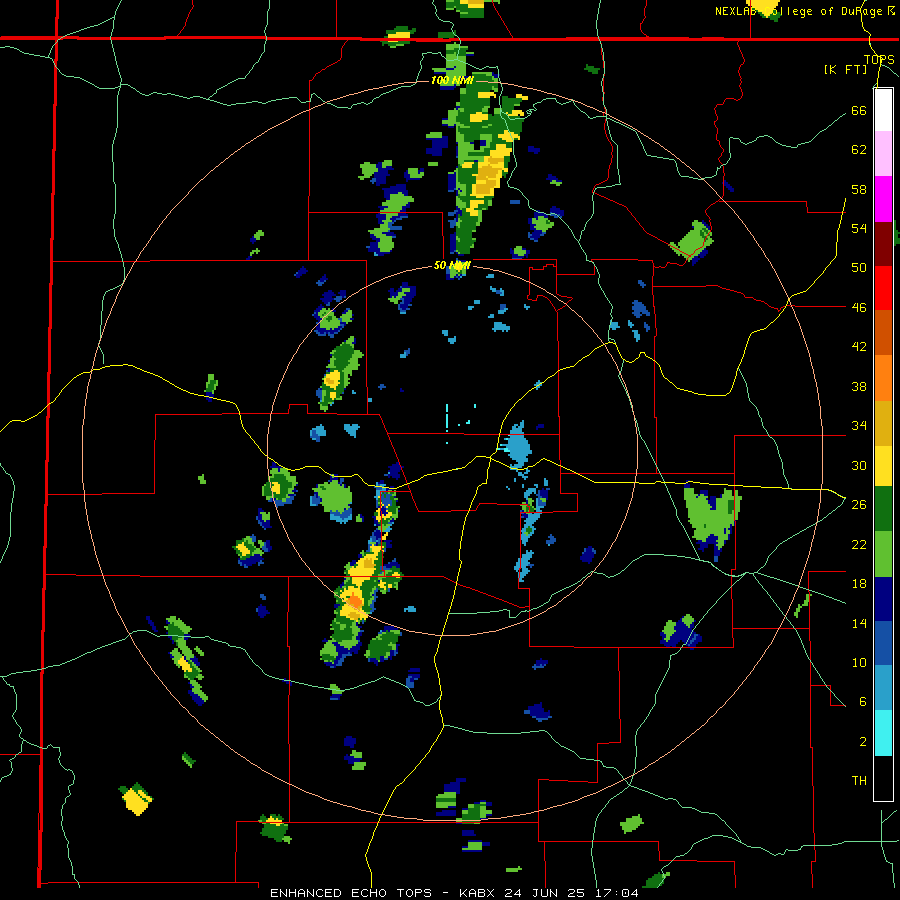Click the dark red maroon legend swatch
This screenshot has height=900, width=900.
click(883, 244)
